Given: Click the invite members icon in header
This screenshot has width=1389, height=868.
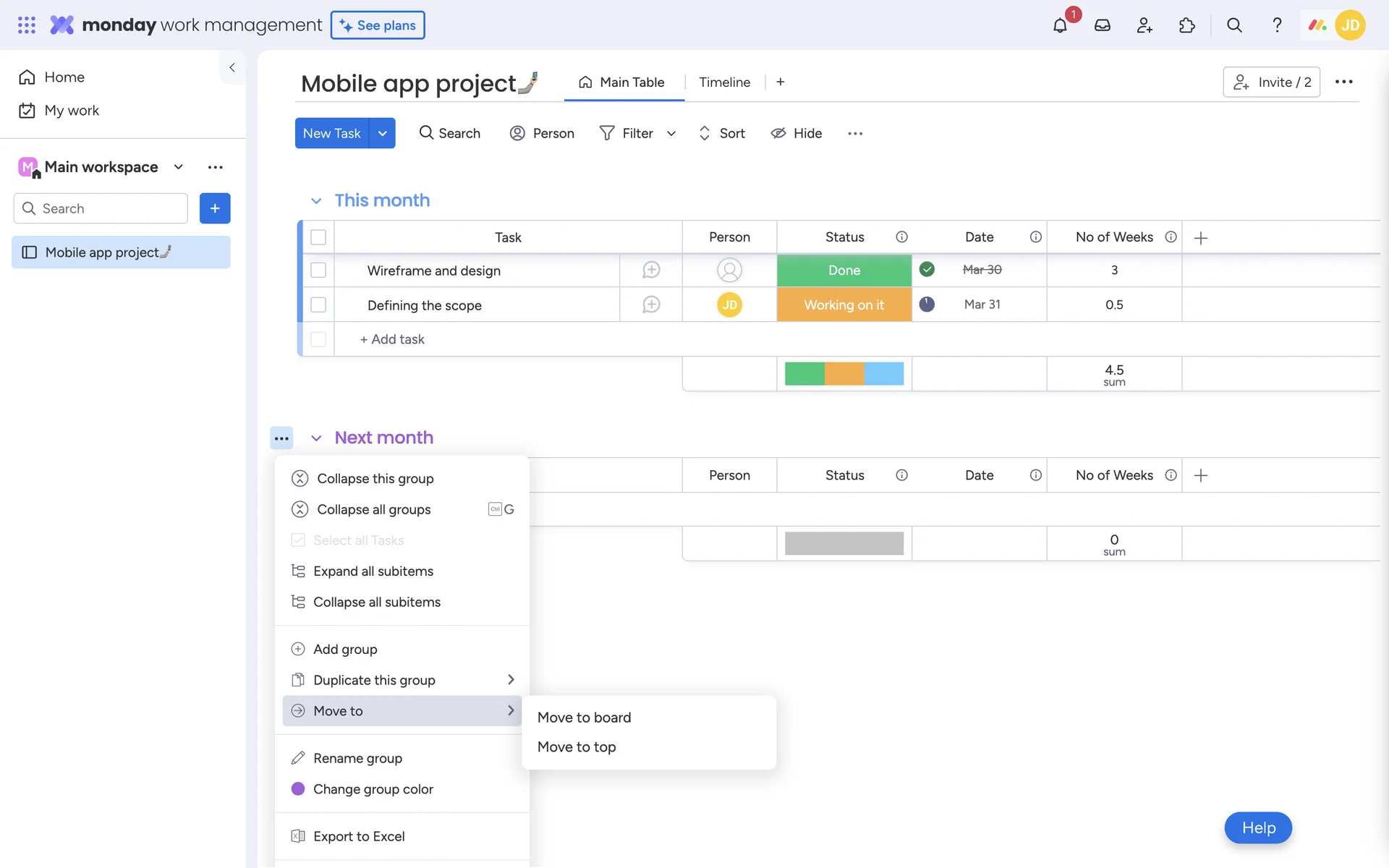Looking at the screenshot, I should (x=1144, y=25).
